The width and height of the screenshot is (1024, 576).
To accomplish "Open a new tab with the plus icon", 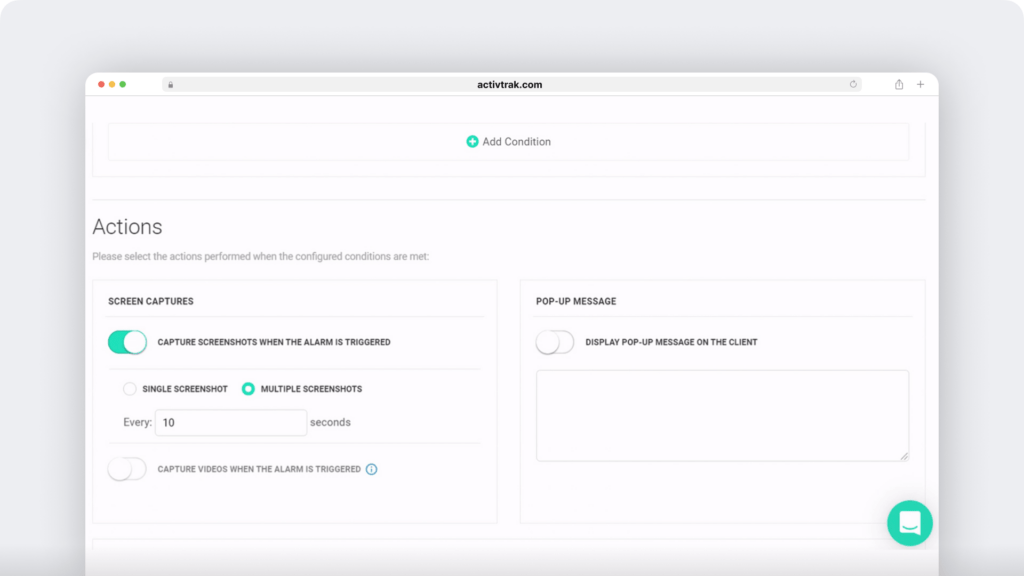I will pyautogui.click(x=920, y=84).
